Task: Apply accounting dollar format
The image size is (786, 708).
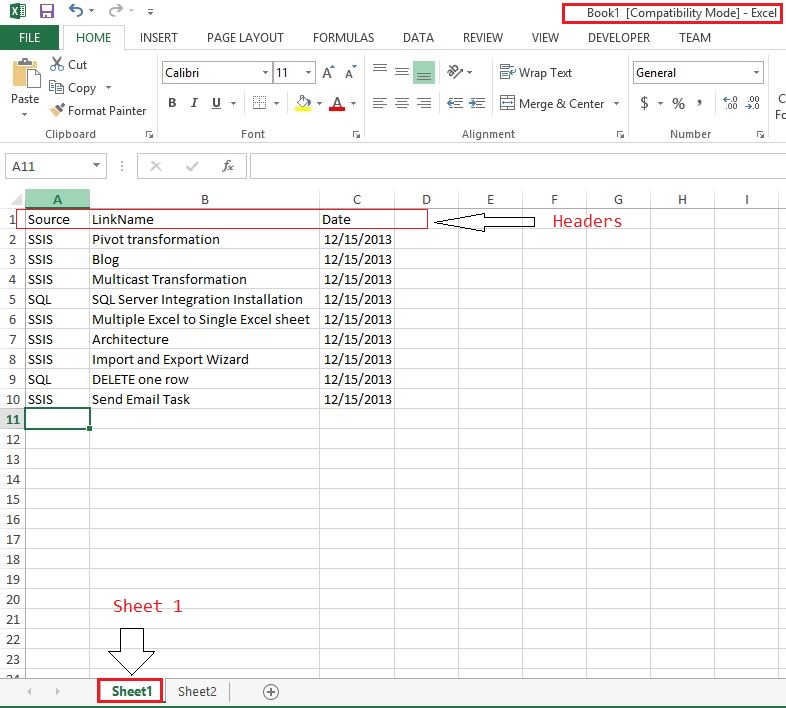Action: point(645,103)
